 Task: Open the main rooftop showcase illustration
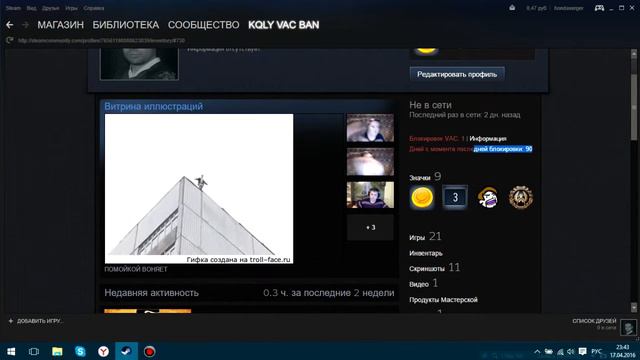[199, 189]
